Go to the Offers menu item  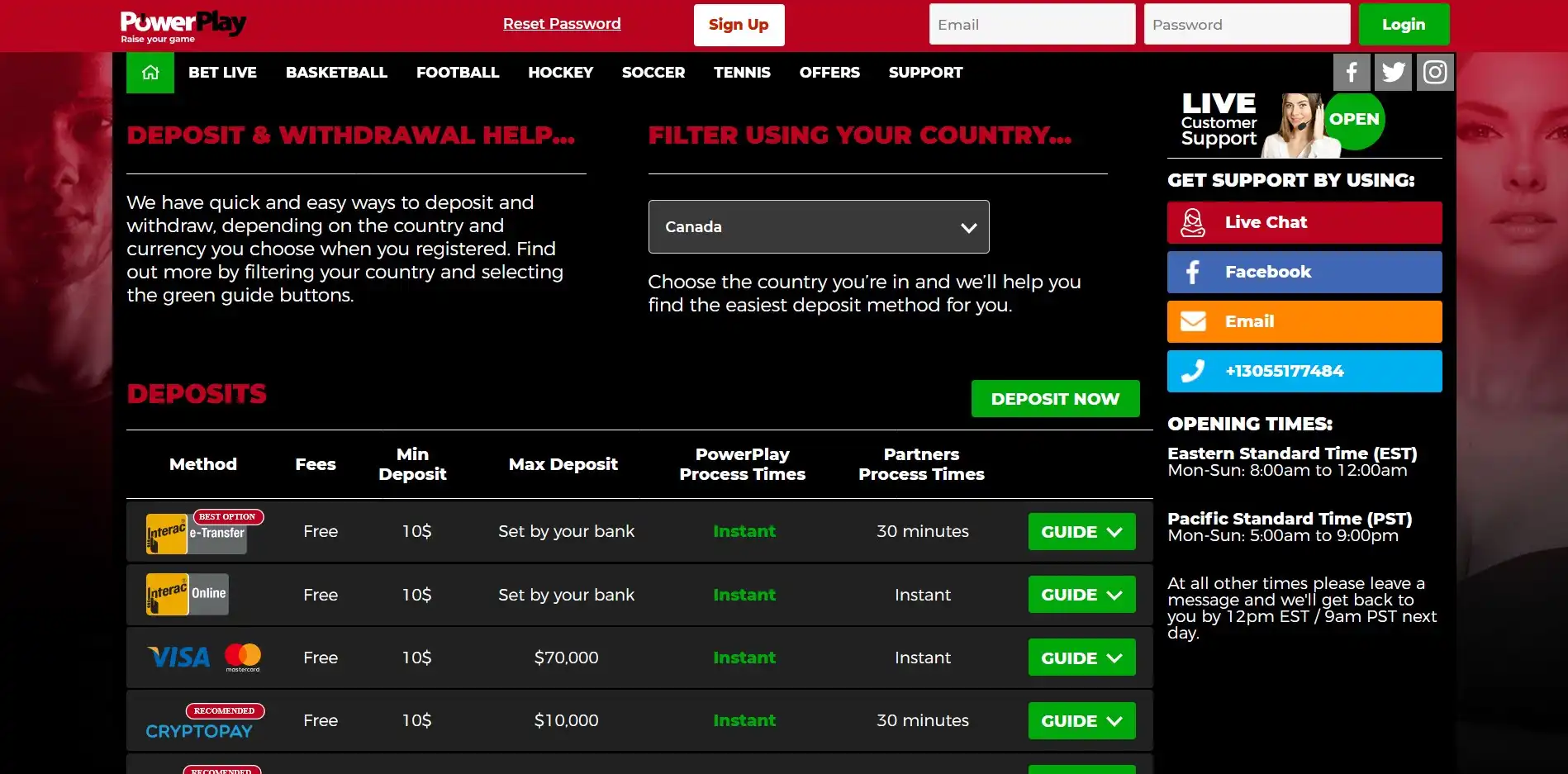[x=829, y=73]
